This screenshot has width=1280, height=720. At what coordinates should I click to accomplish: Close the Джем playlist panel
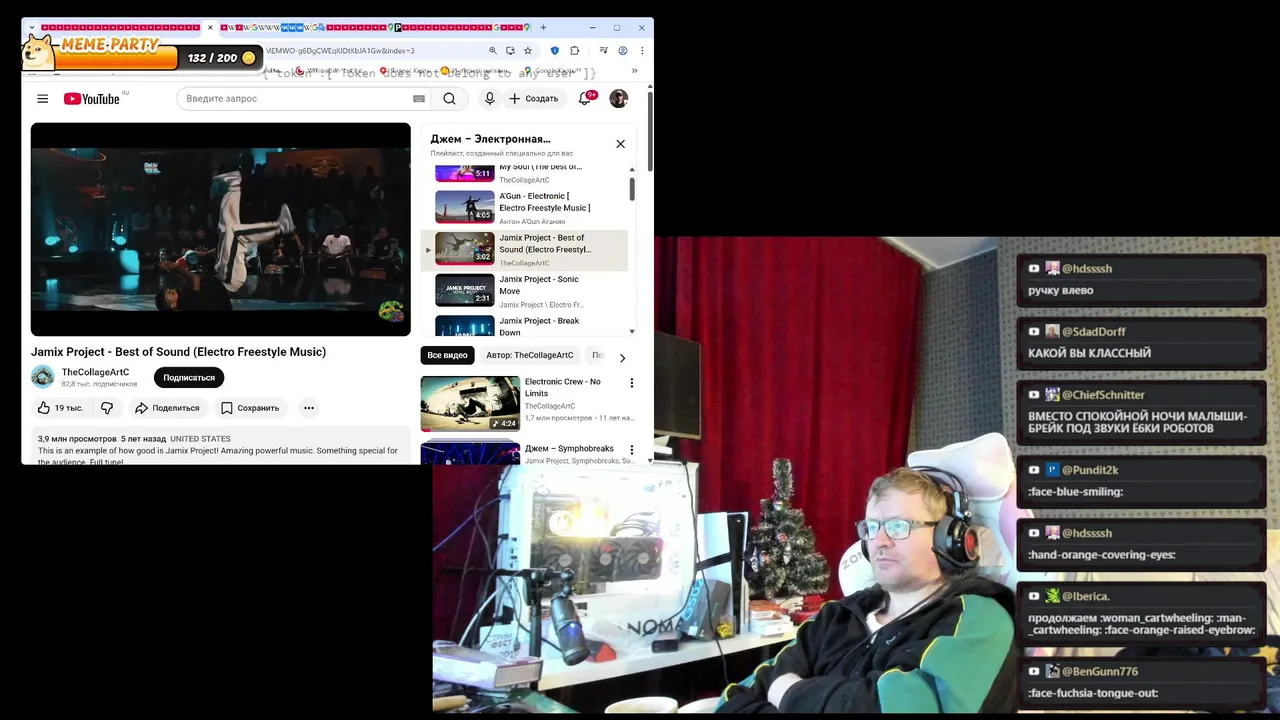click(620, 144)
